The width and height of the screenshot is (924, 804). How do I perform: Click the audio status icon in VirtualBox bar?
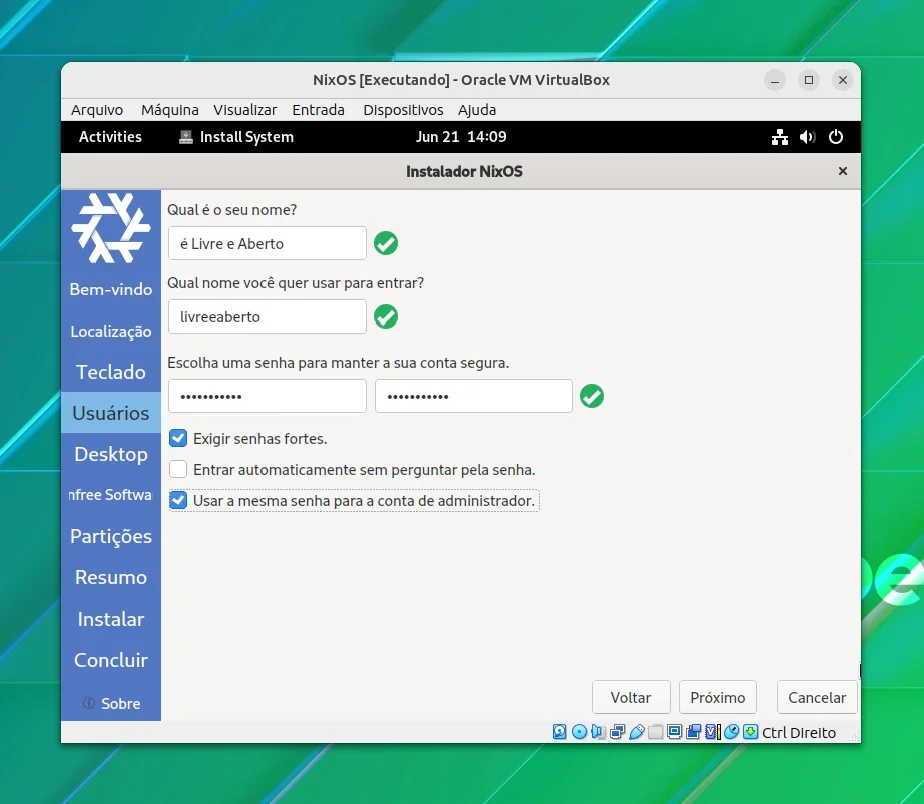pyautogui.click(x=599, y=731)
